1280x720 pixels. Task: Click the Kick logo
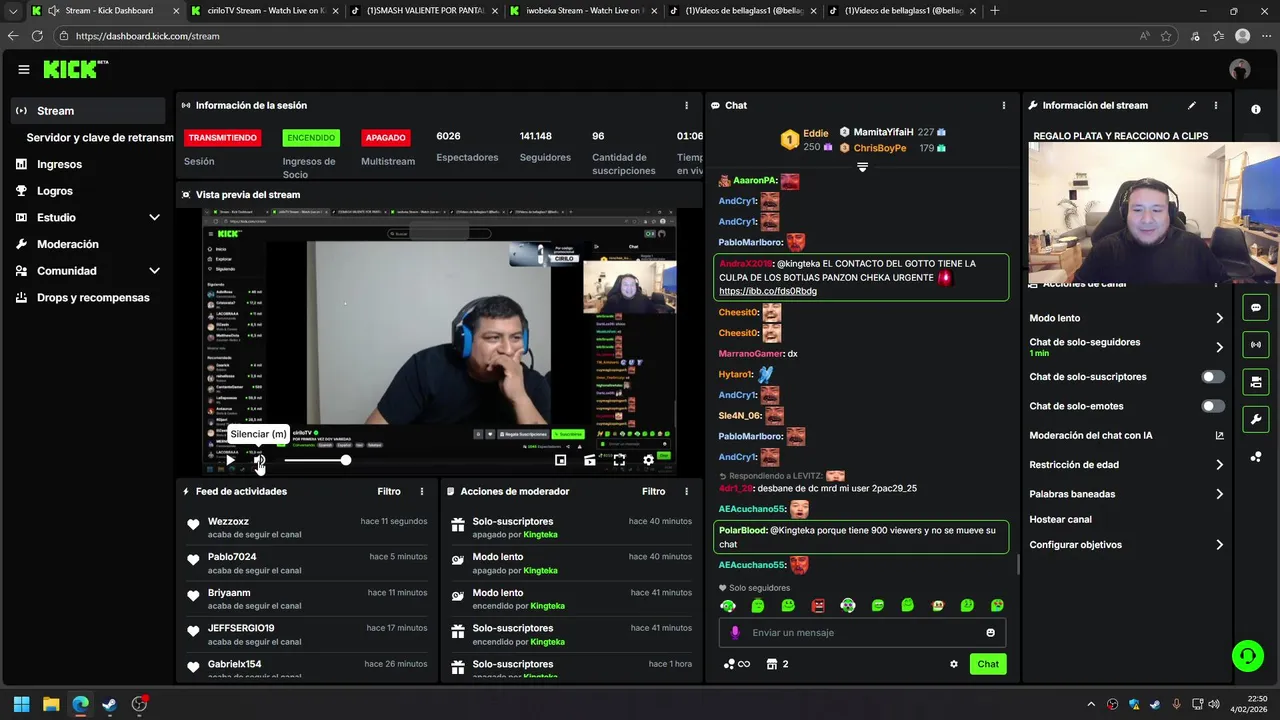[75, 69]
